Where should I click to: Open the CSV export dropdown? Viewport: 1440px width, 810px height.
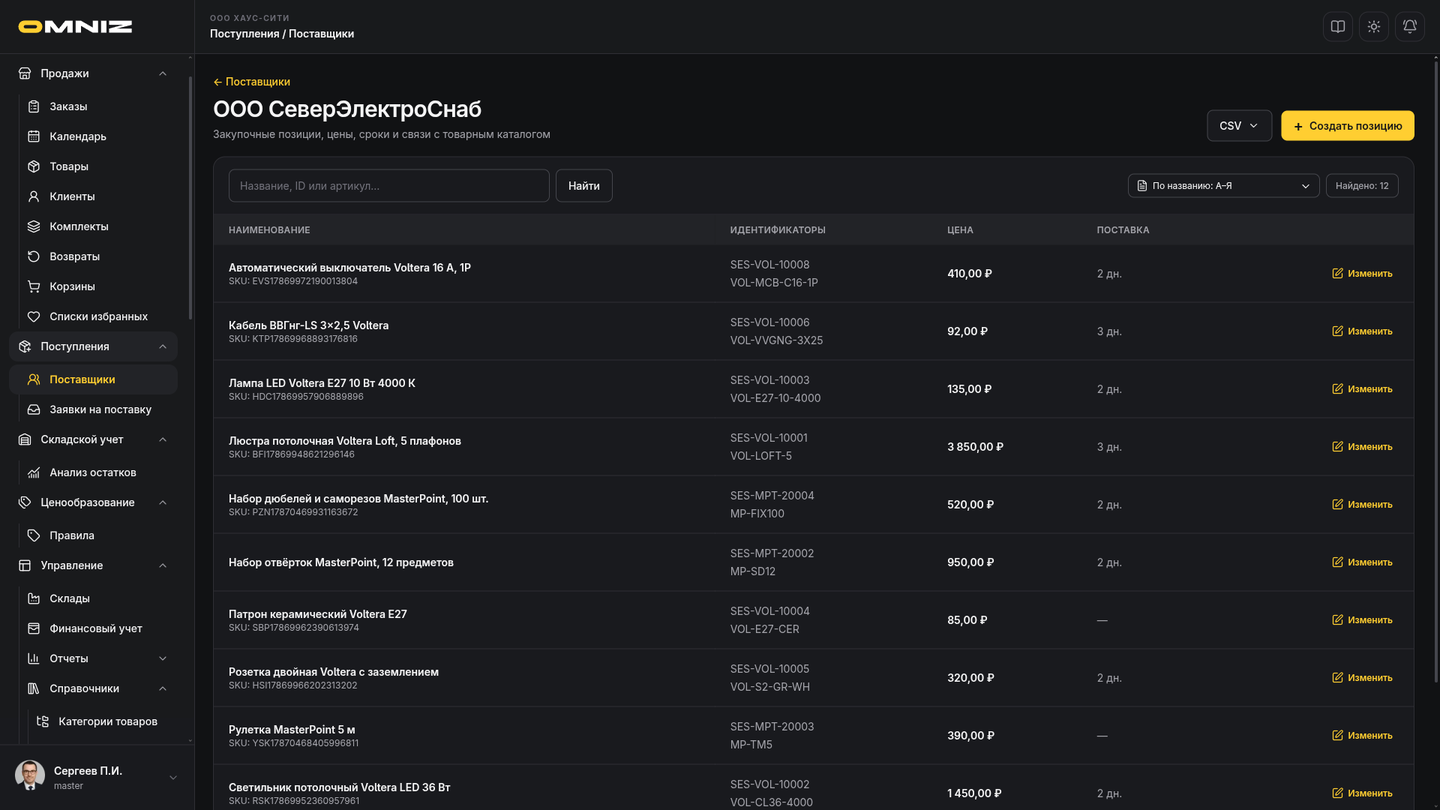point(1239,126)
